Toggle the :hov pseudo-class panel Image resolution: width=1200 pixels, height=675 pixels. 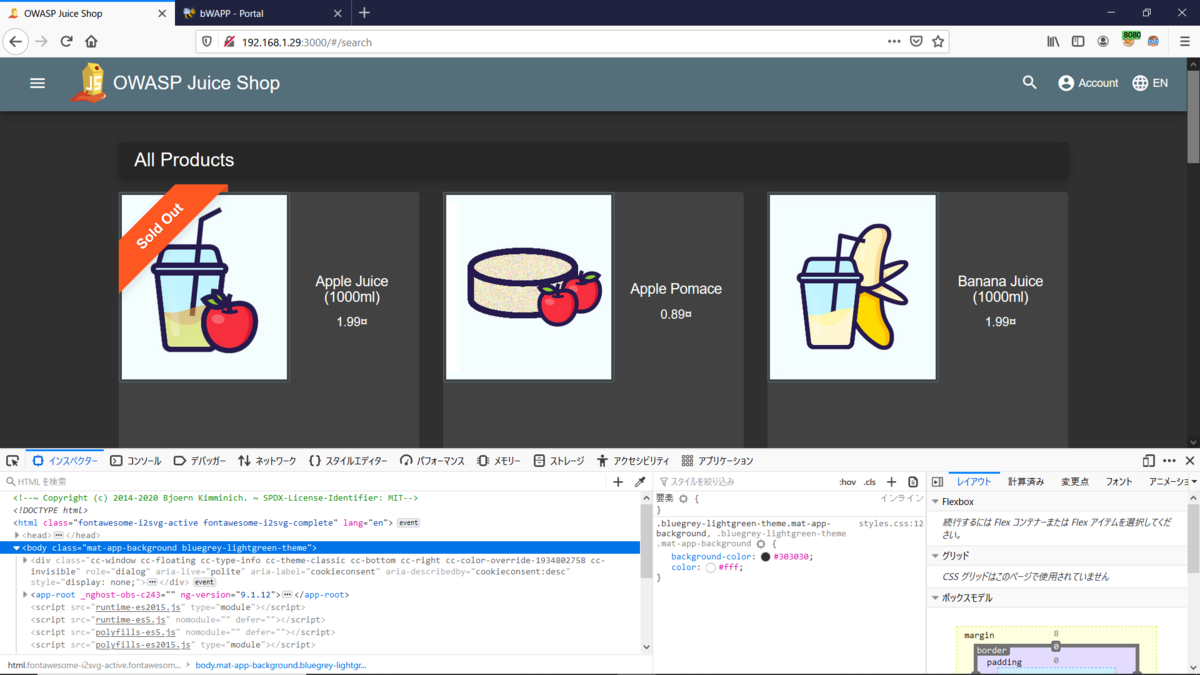pyautogui.click(x=847, y=482)
